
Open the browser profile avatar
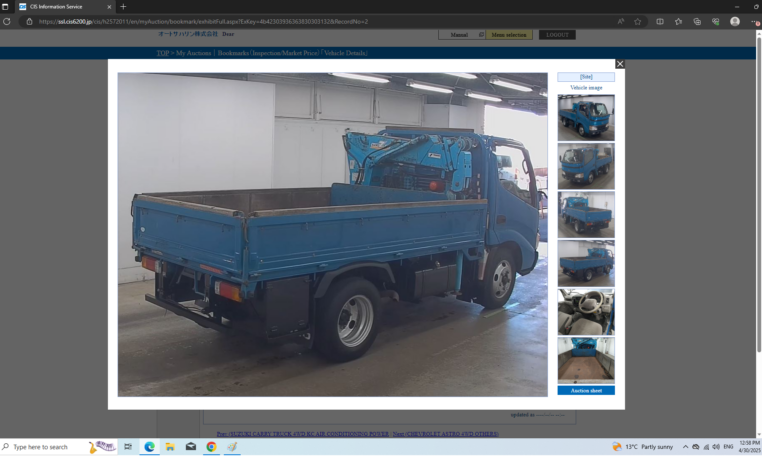(735, 21)
